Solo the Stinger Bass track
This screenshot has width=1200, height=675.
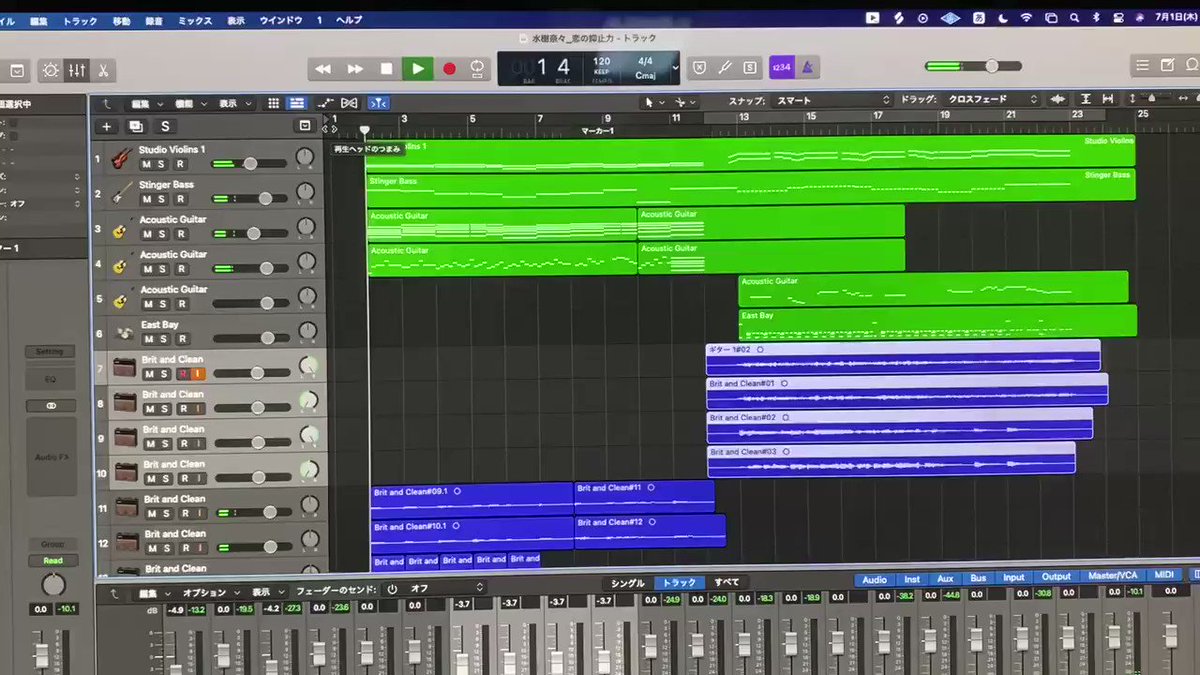point(163,199)
